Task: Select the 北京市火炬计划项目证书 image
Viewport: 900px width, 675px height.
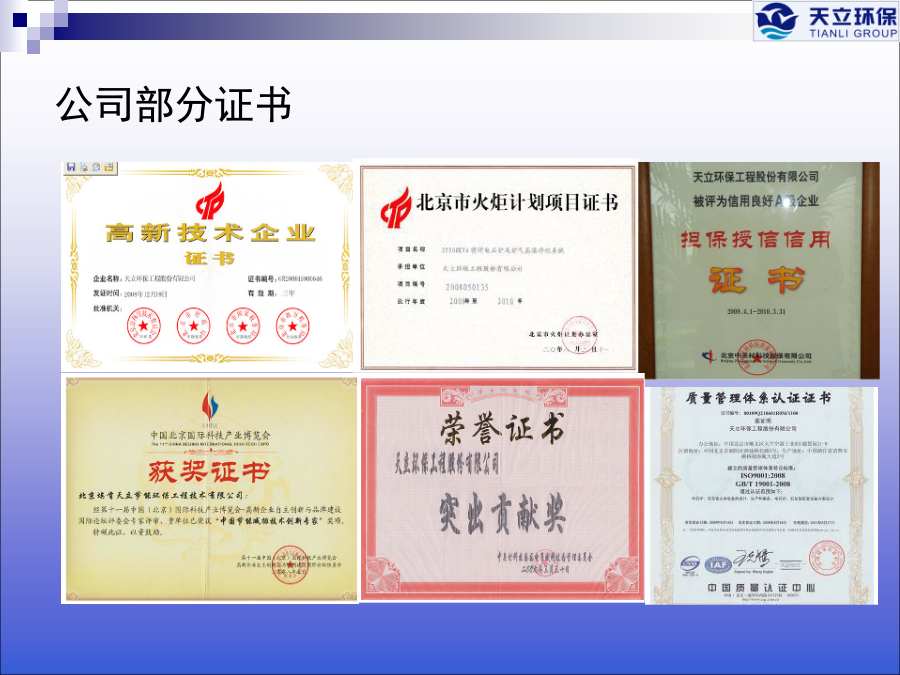Action: pyautogui.click(x=498, y=267)
